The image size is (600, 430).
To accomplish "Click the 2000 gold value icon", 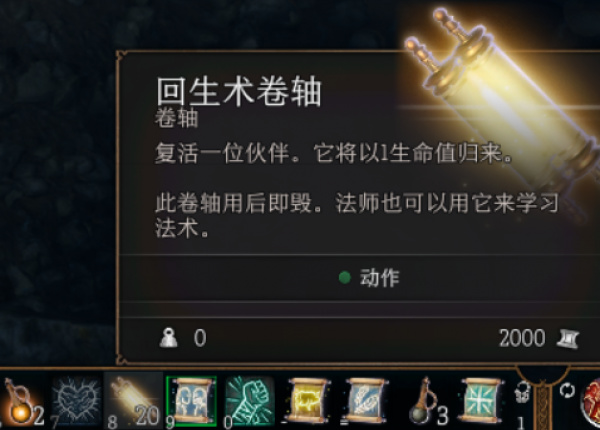I will (568, 339).
